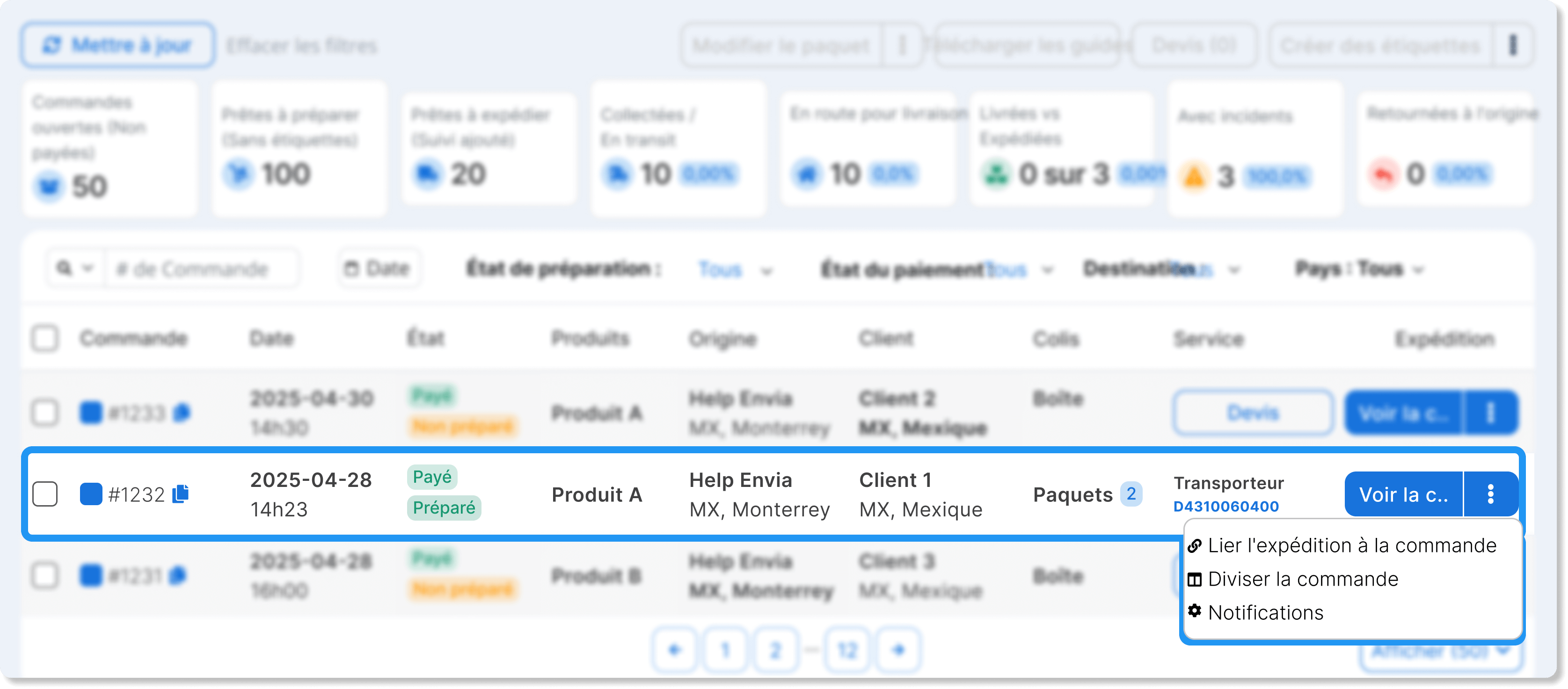The image size is (1568, 689).
Task: Click link icon next to Lier l'expédition
Action: [1194, 545]
